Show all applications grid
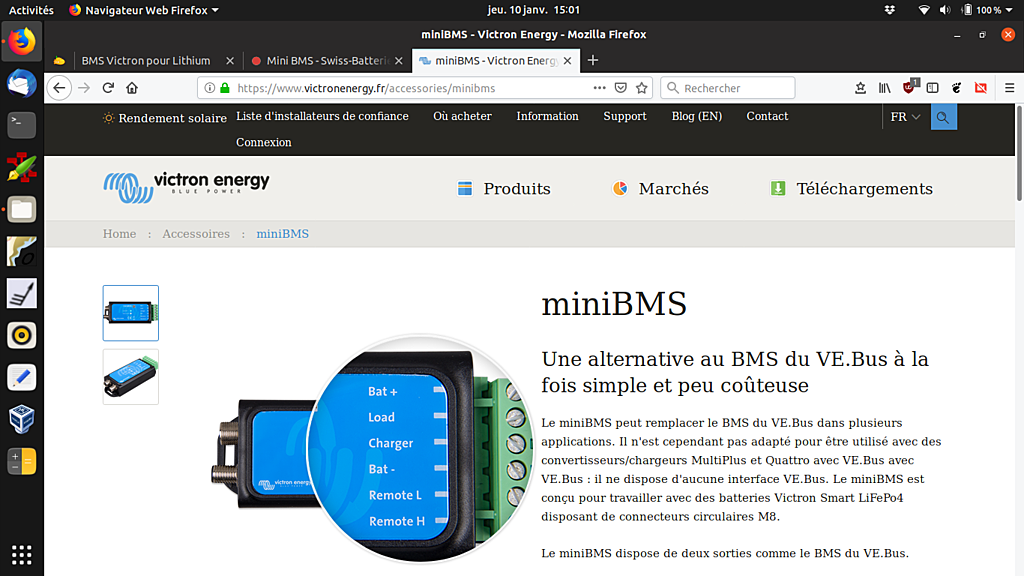1024x576 pixels. [x=22, y=555]
